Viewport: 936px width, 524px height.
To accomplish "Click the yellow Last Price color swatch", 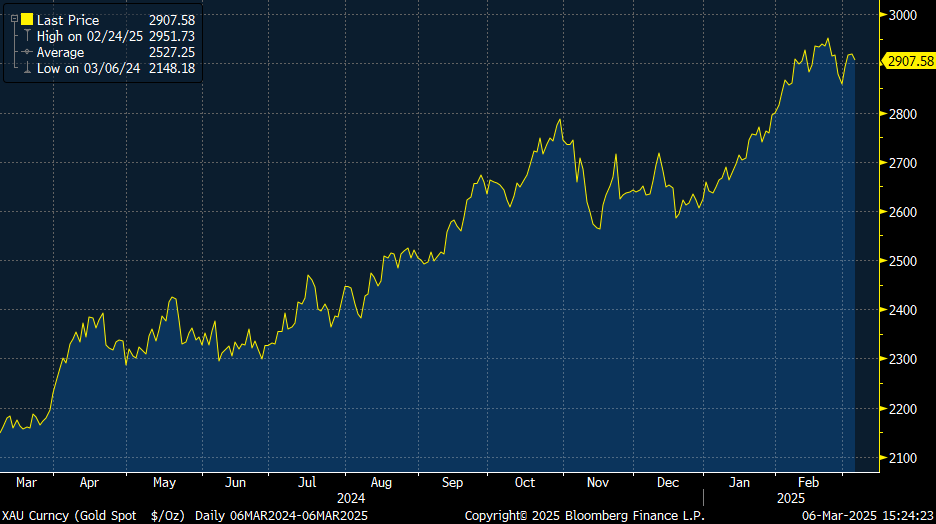I will pyautogui.click(x=27, y=19).
